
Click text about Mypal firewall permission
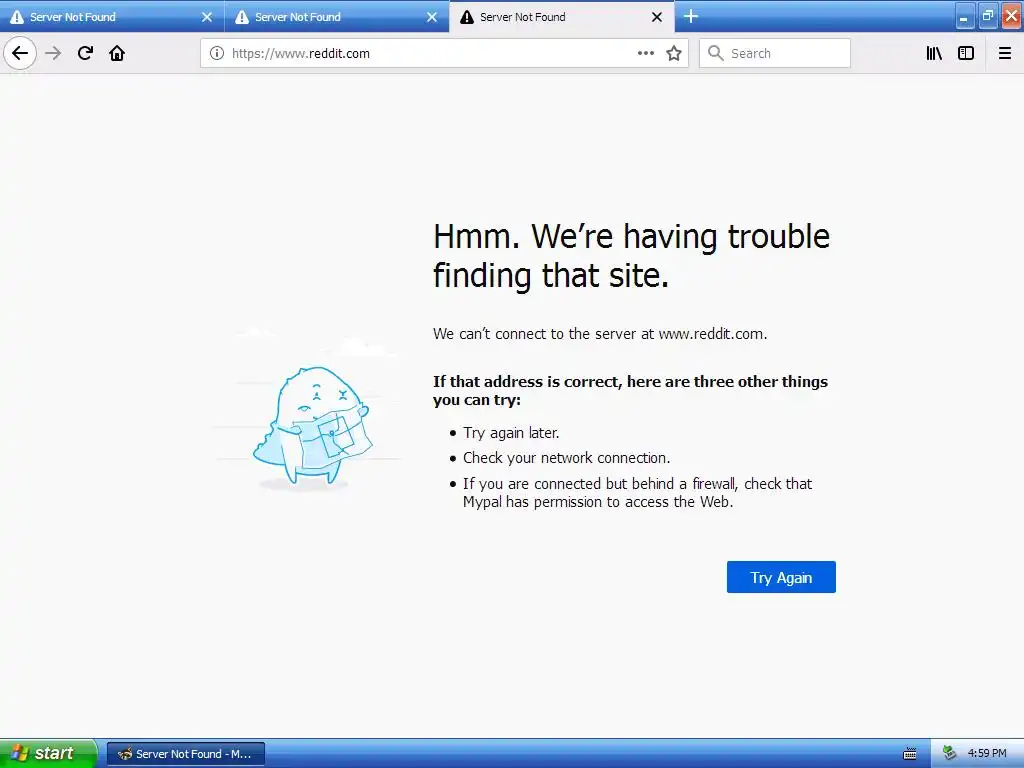coord(637,493)
